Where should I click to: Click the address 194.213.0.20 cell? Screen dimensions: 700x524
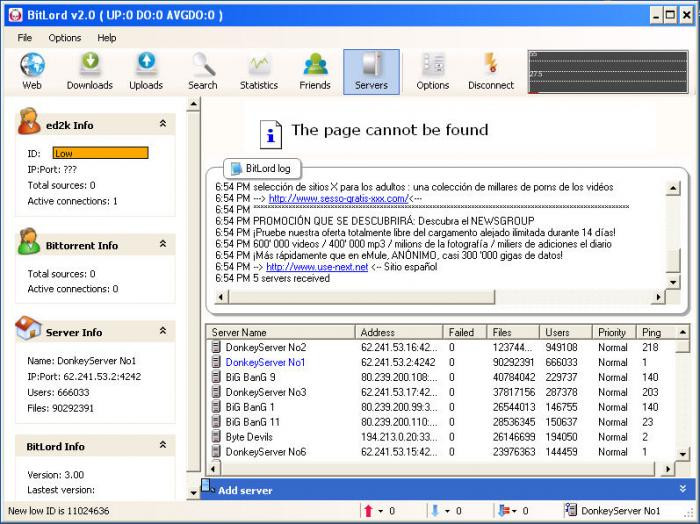pyautogui.click(x=399, y=437)
